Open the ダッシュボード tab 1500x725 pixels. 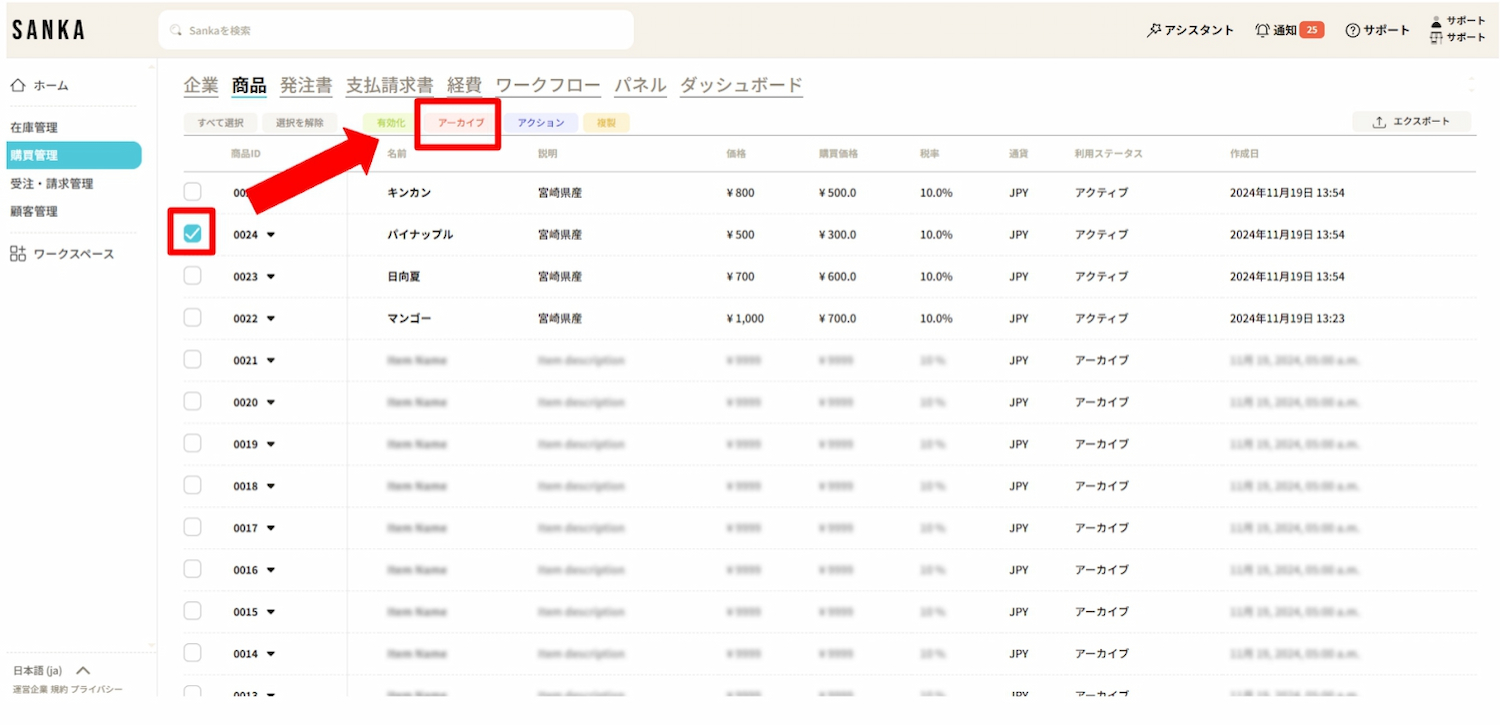pyautogui.click(x=741, y=86)
